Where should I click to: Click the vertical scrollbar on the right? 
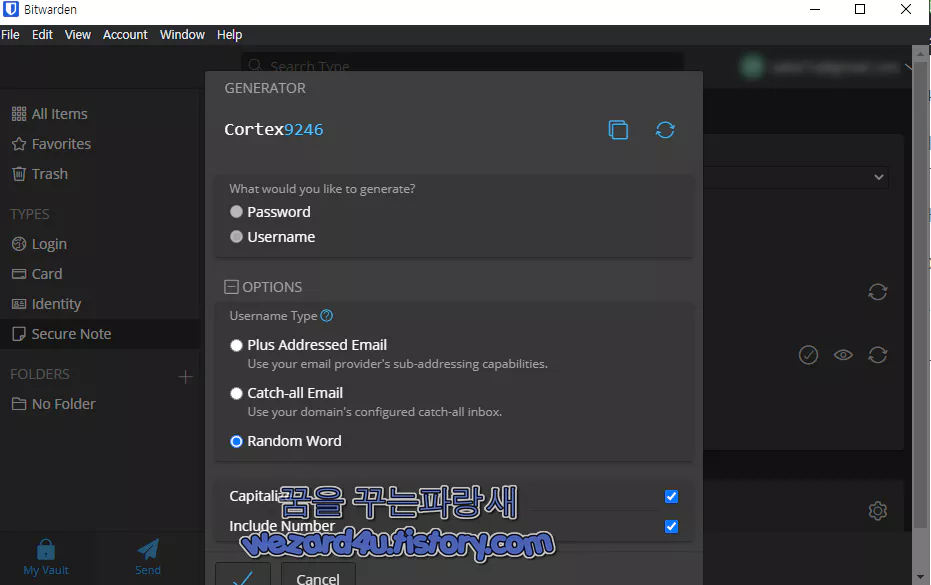(x=920, y=294)
